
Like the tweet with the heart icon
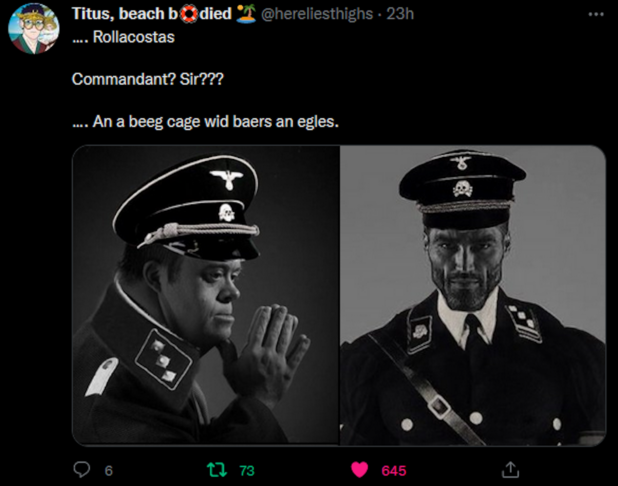(360, 470)
